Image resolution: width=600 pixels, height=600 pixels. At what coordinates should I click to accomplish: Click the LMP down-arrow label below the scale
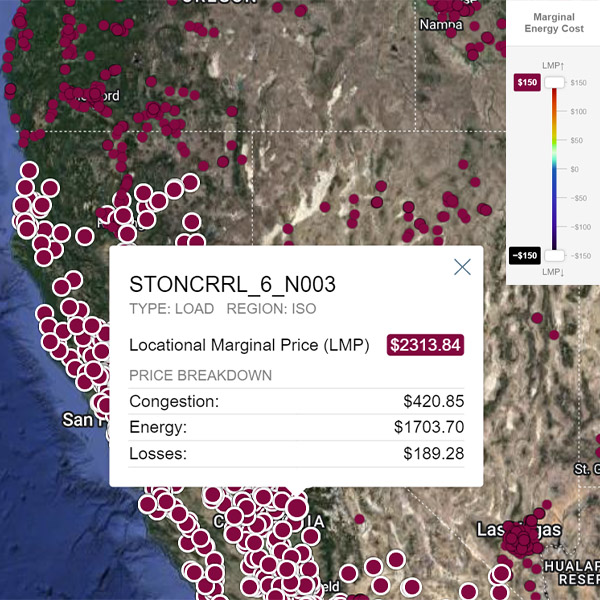coord(553,272)
